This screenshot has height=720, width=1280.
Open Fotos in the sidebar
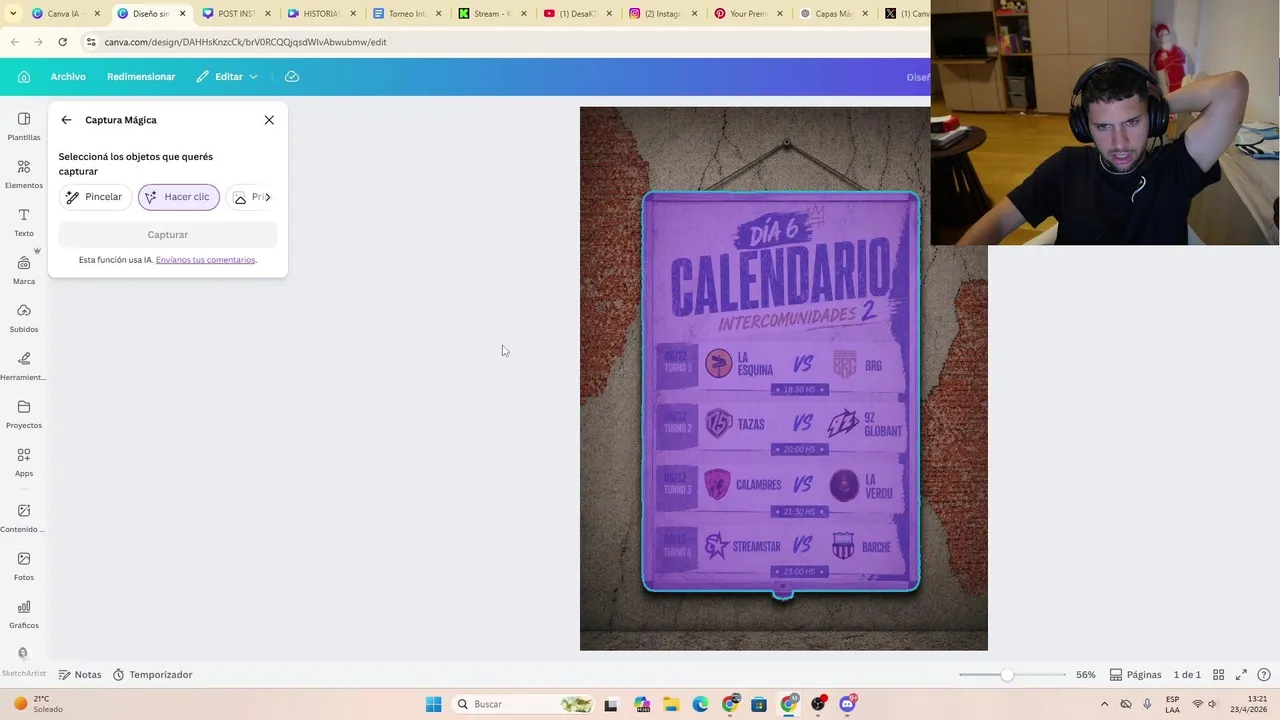coord(24,567)
